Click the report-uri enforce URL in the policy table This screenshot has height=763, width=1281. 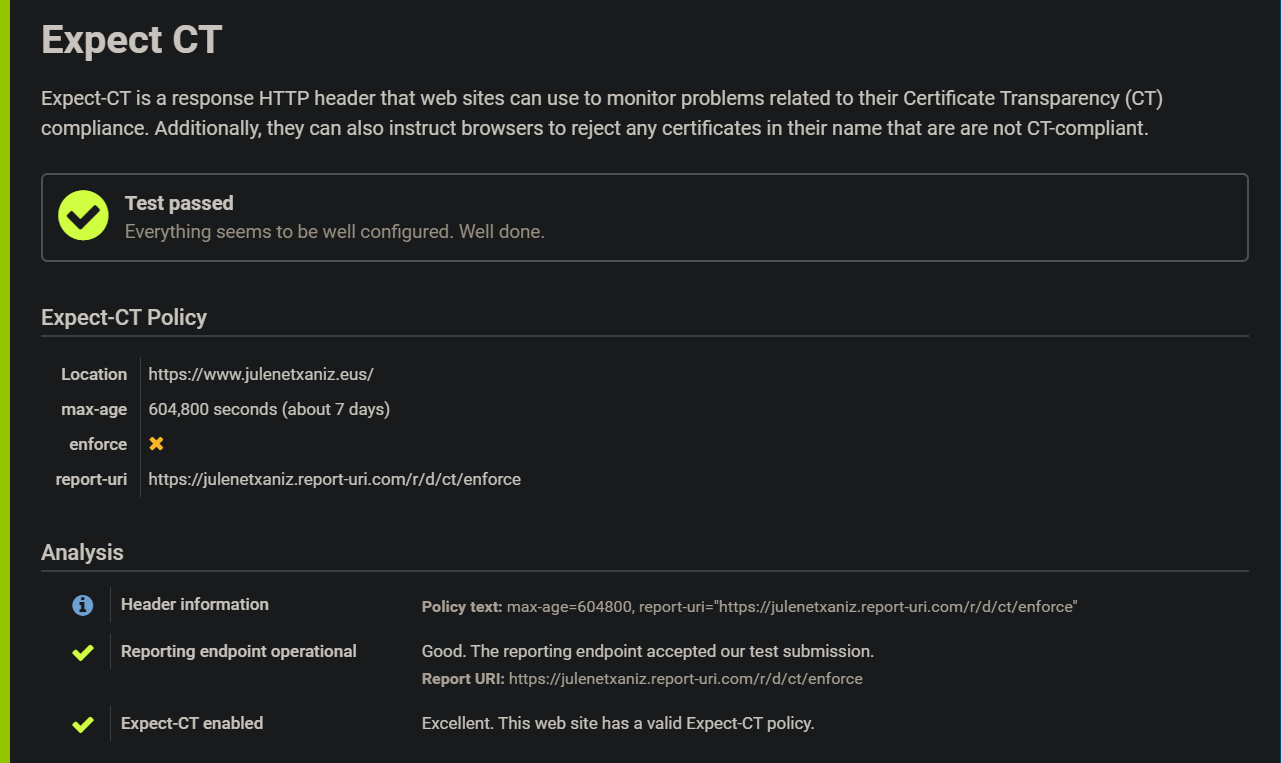tap(334, 479)
